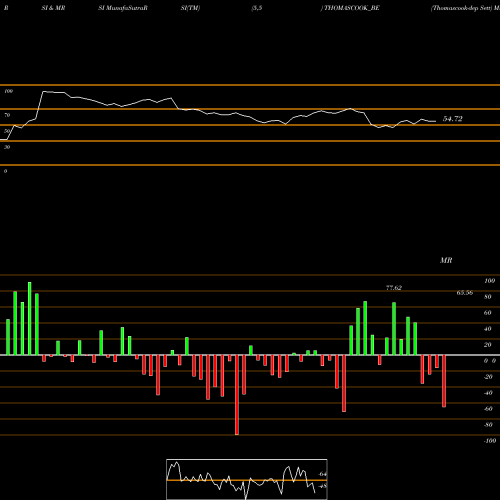Click the -20 label on MR histogram axis

(x=488, y=377)
